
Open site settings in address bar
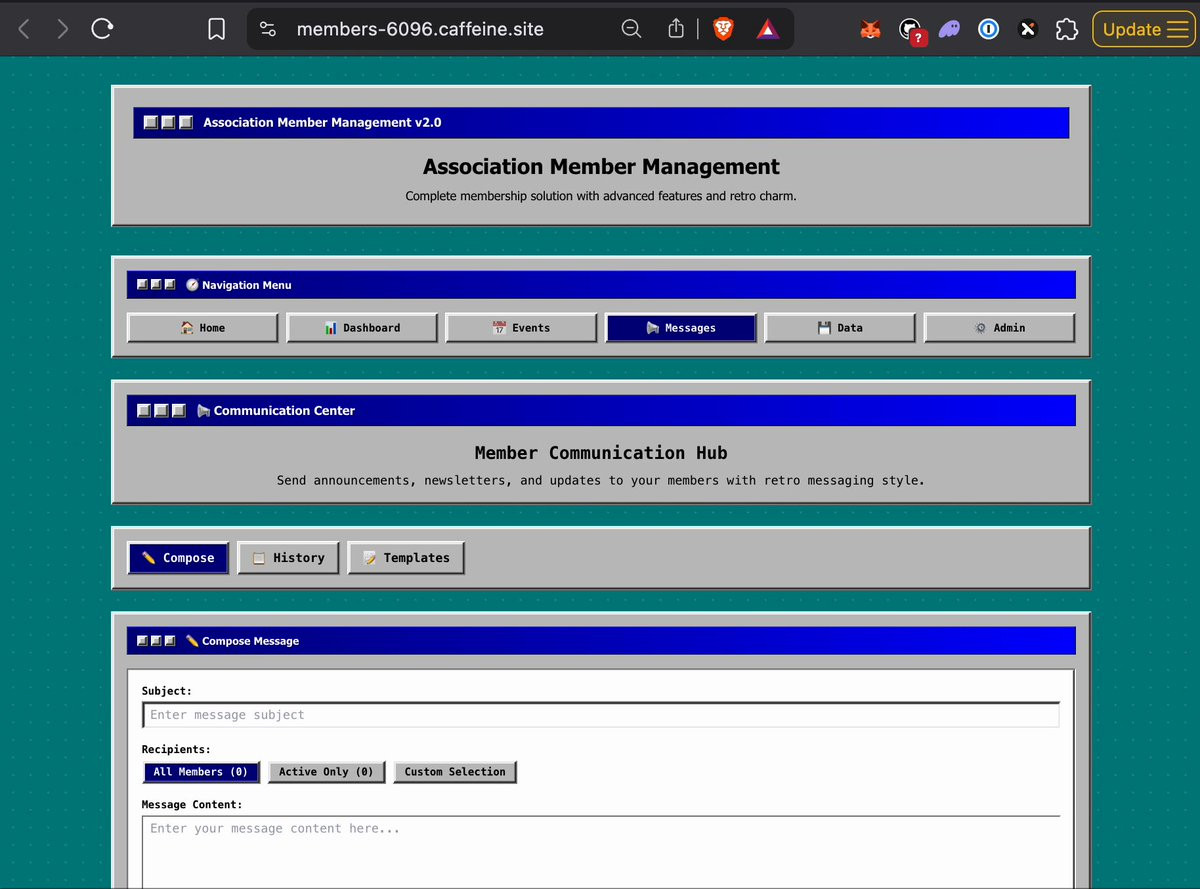[268, 29]
